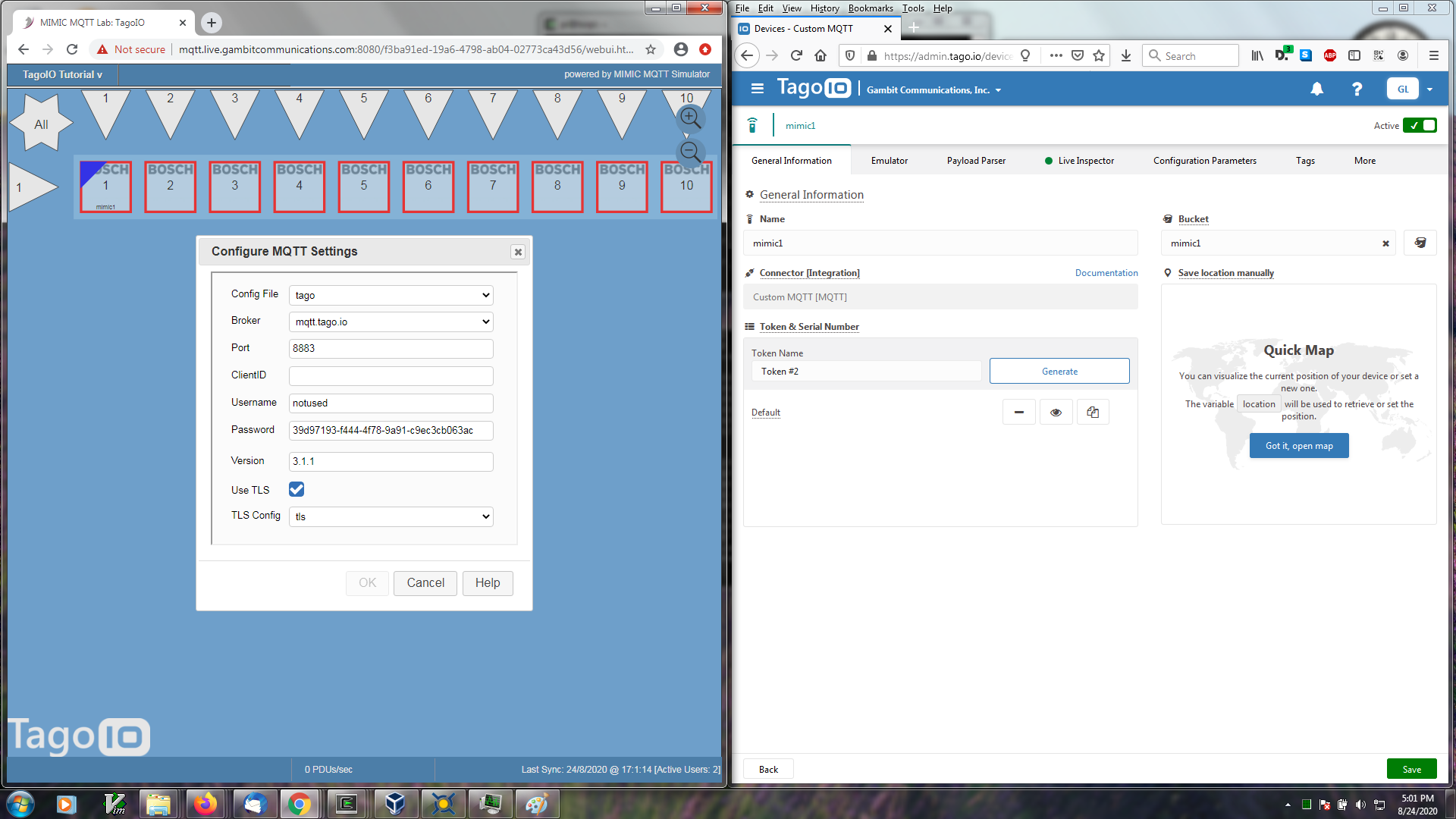Click the row 1 arrow triangle

32,187
